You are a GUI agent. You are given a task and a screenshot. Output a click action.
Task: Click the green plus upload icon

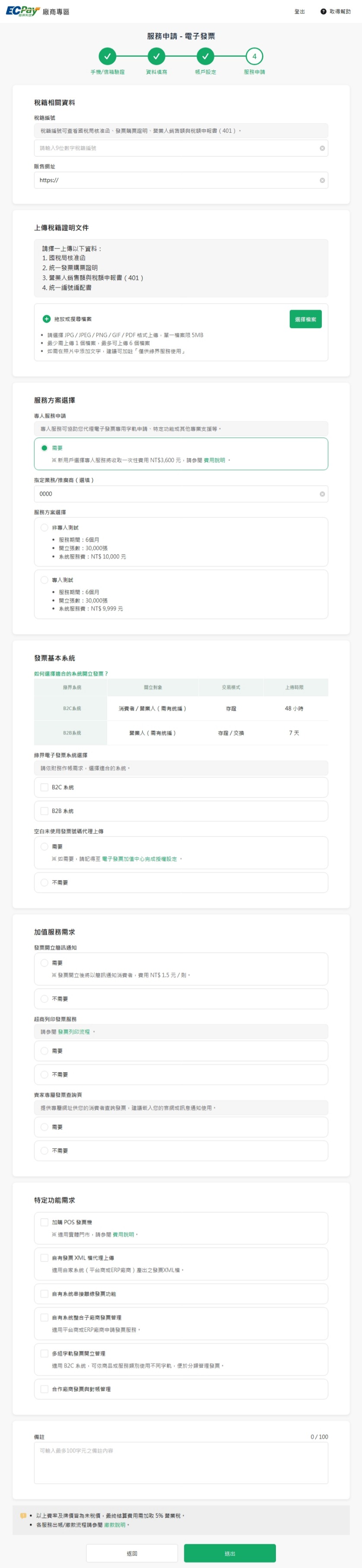pyautogui.click(x=46, y=319)
